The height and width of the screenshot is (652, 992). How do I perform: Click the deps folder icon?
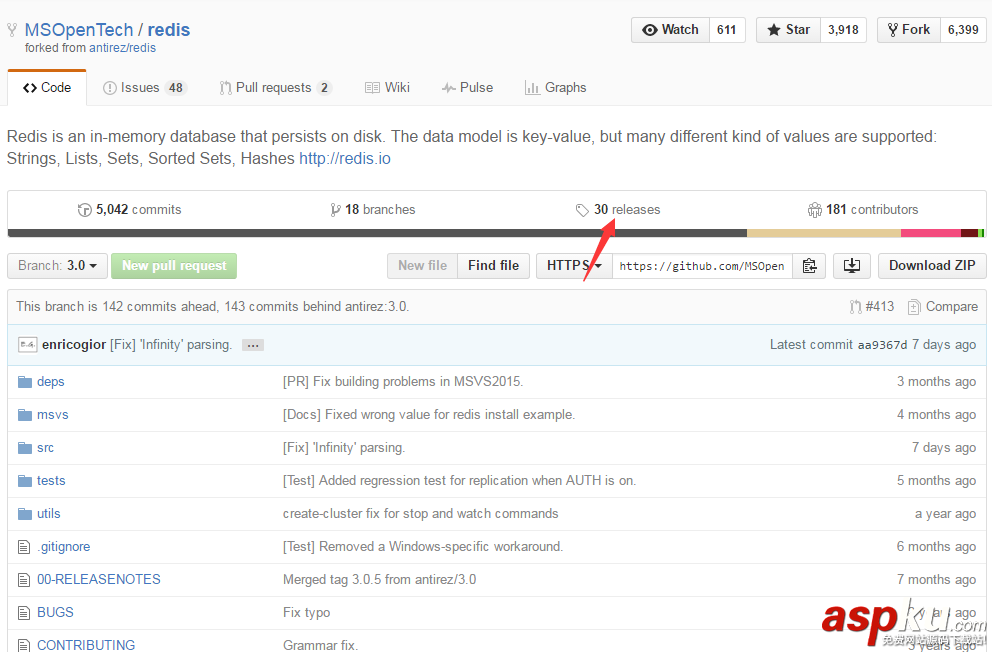[25, 382]
